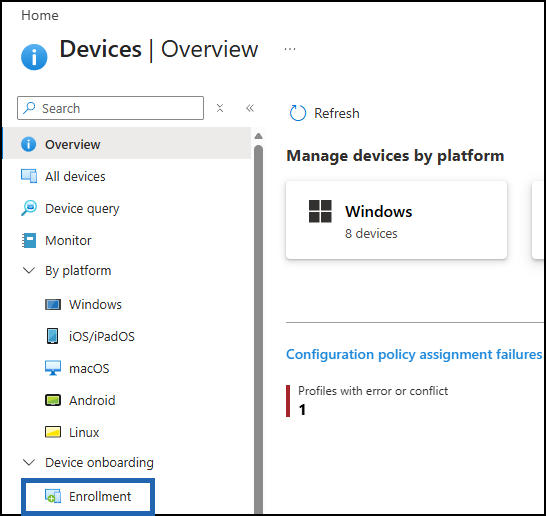Click Profiles with error or conflict label
546x516 pixels.
(x=373, y=391)
